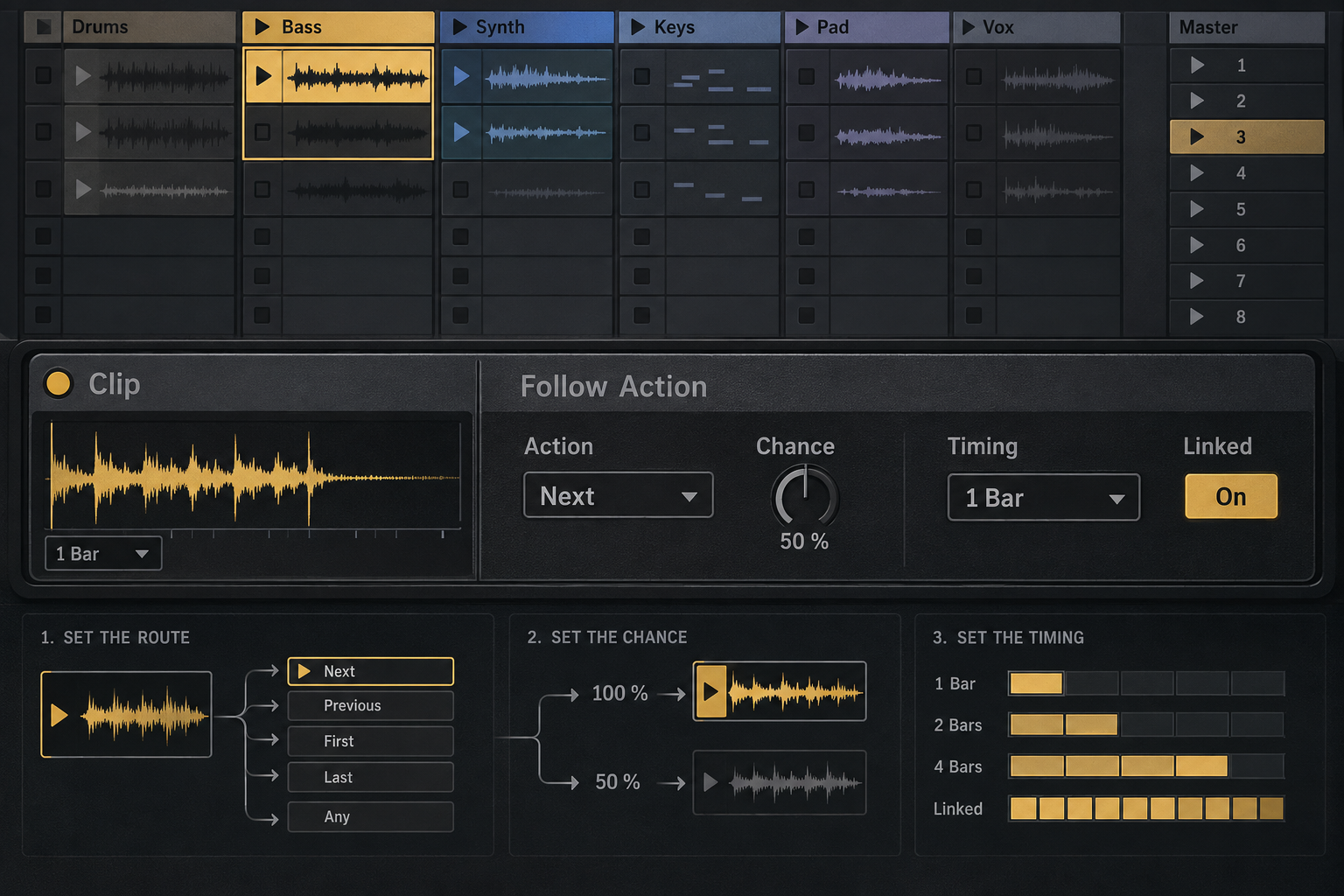The height and width of the screenshot is (896, 1344).
Task: Click the stop square of second Bass clip
Action: pos(262,132)
